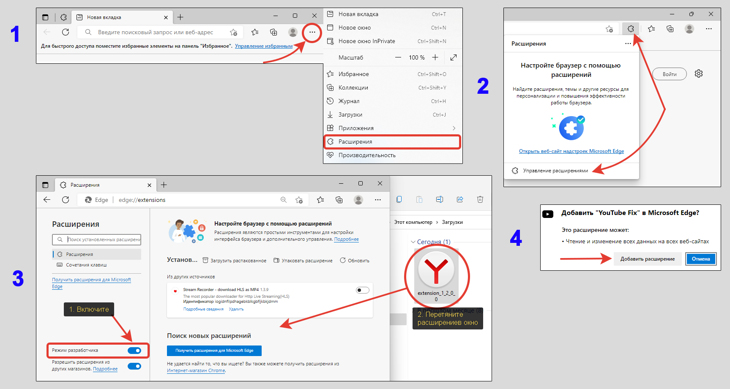Click copy icon in the Explorer Загрузки toolbar
730x389 pixels.
click(399, 200)
